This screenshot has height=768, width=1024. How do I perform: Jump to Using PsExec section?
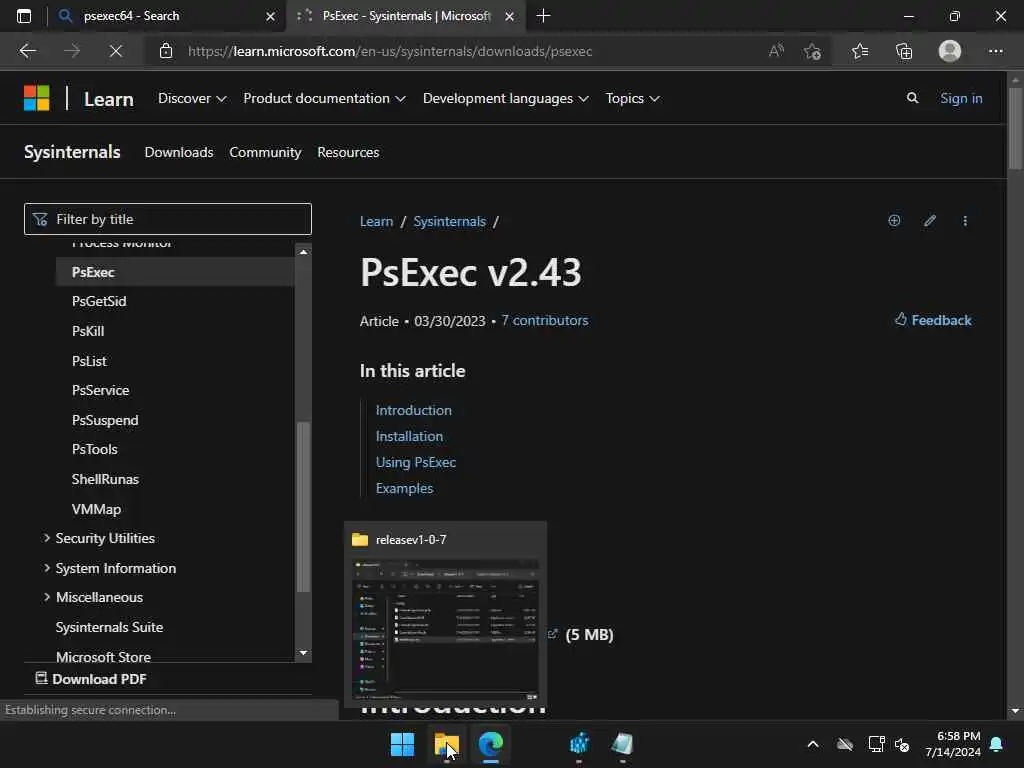pos(415,462)
